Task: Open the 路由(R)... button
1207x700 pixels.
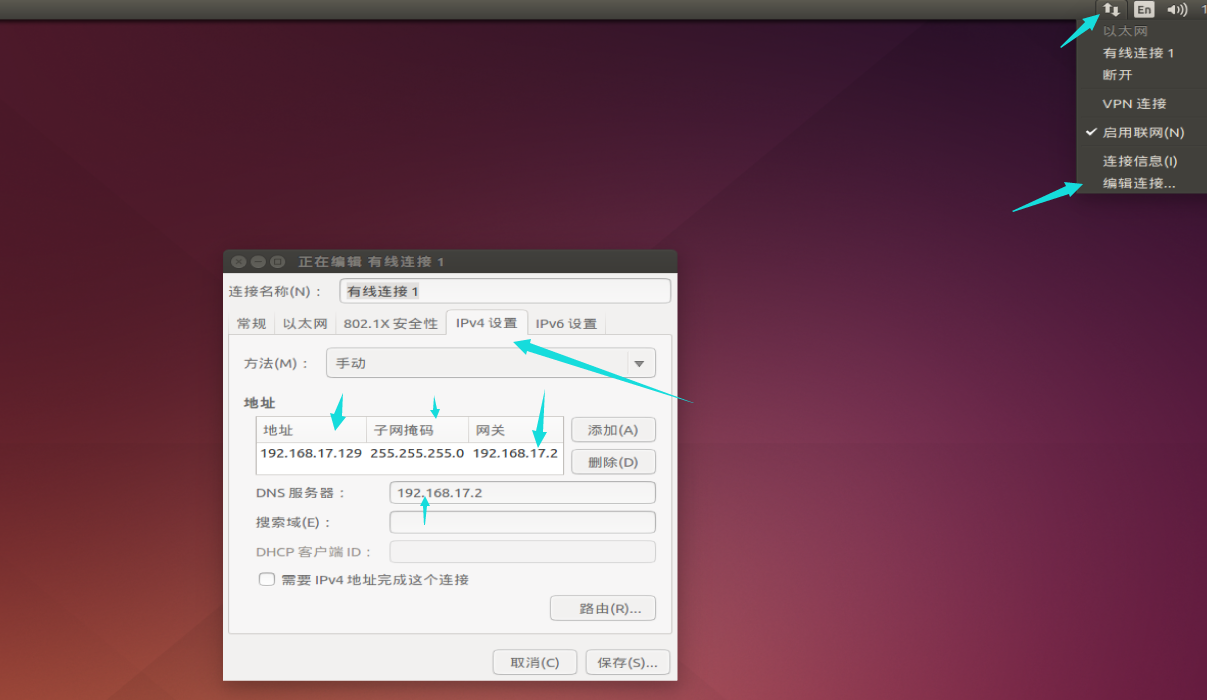Action: click(603, 608)
